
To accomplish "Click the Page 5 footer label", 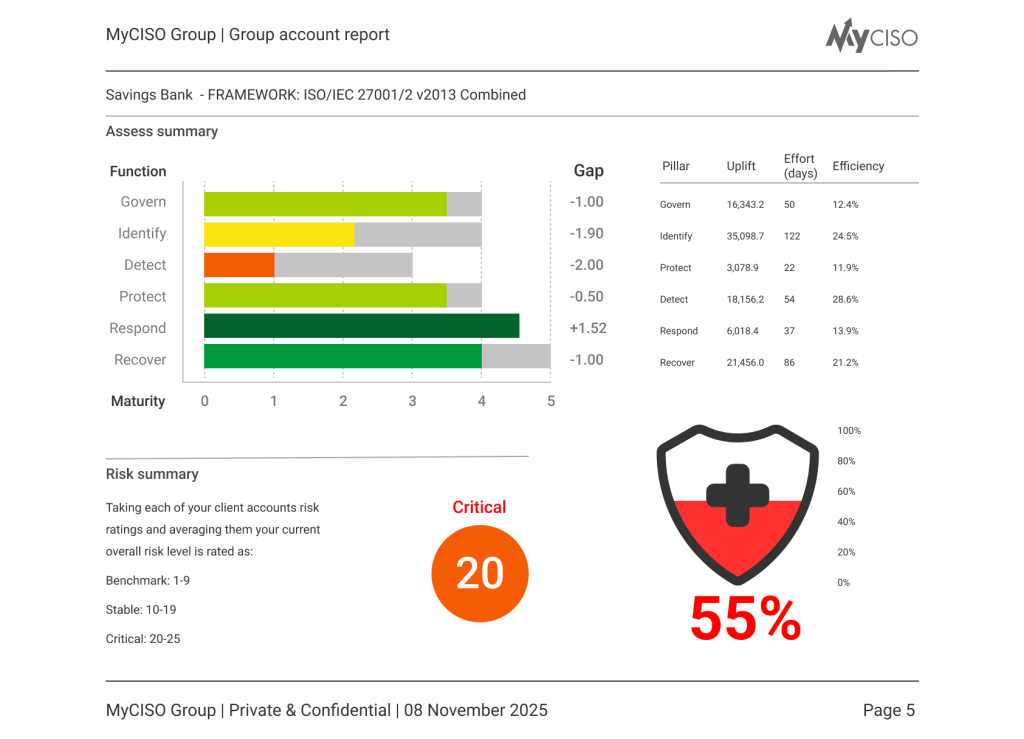I will pyautogui.click(x=889, y=710).
